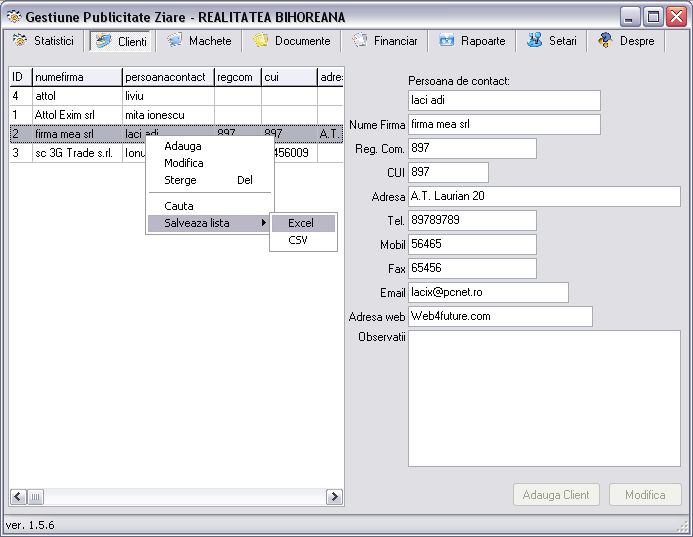Click the Despre tab icon
The width and height of the screenshot is (693, 537).
coord(605,41)
